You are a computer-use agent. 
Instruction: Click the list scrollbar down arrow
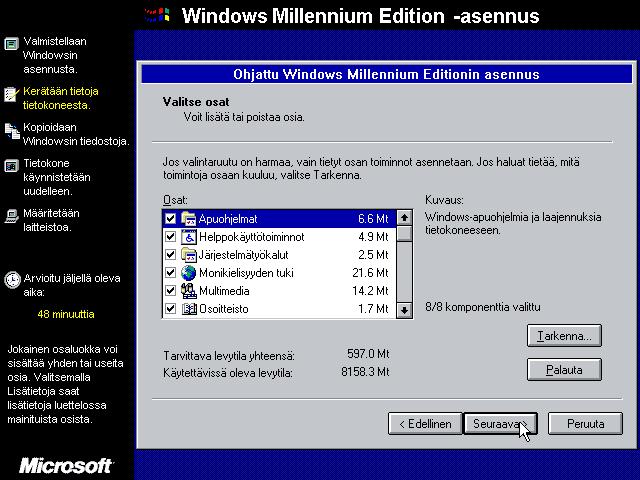click(x=404, y=310)
